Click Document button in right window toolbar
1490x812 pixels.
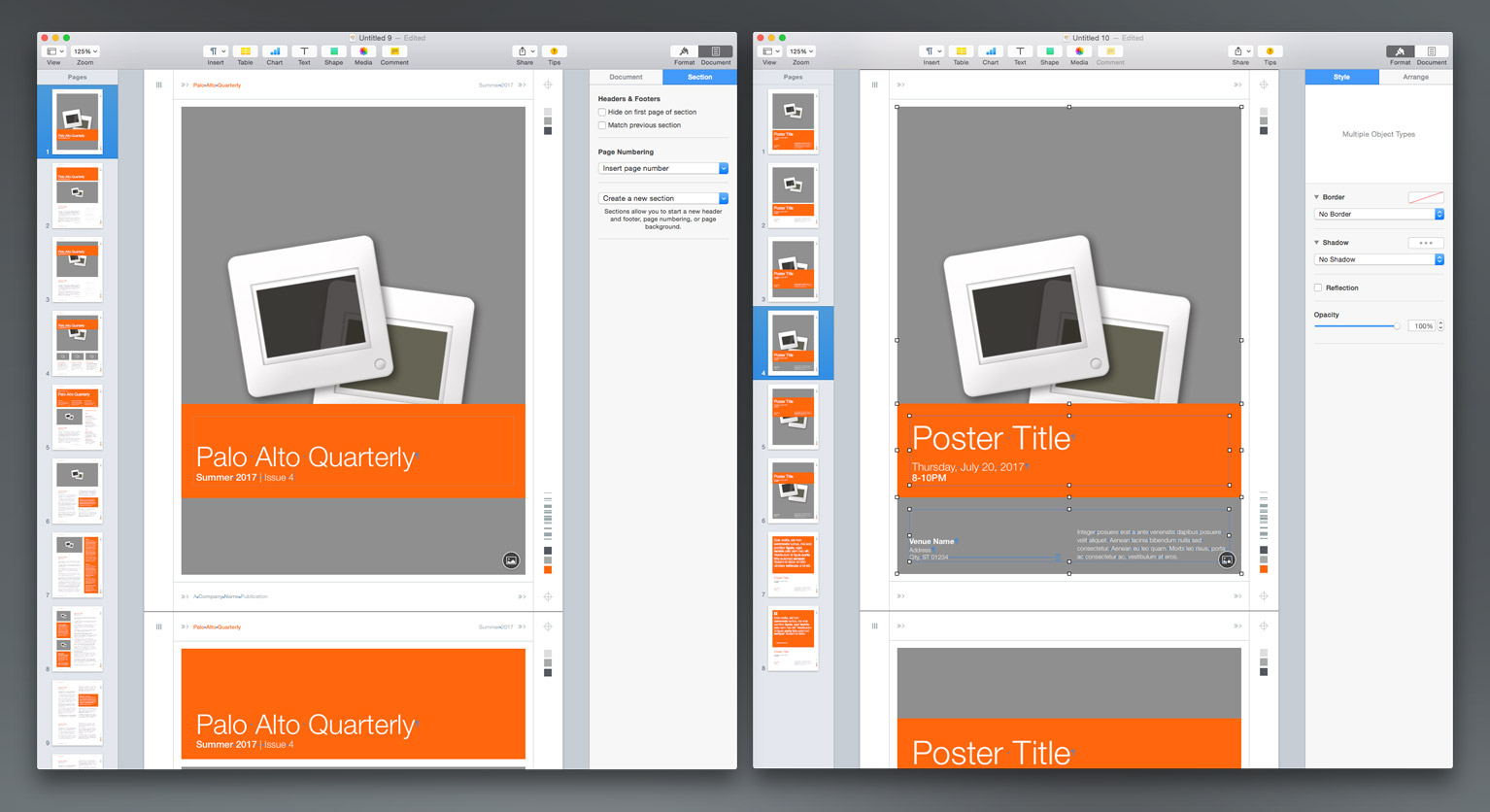tap(1431, 52)
